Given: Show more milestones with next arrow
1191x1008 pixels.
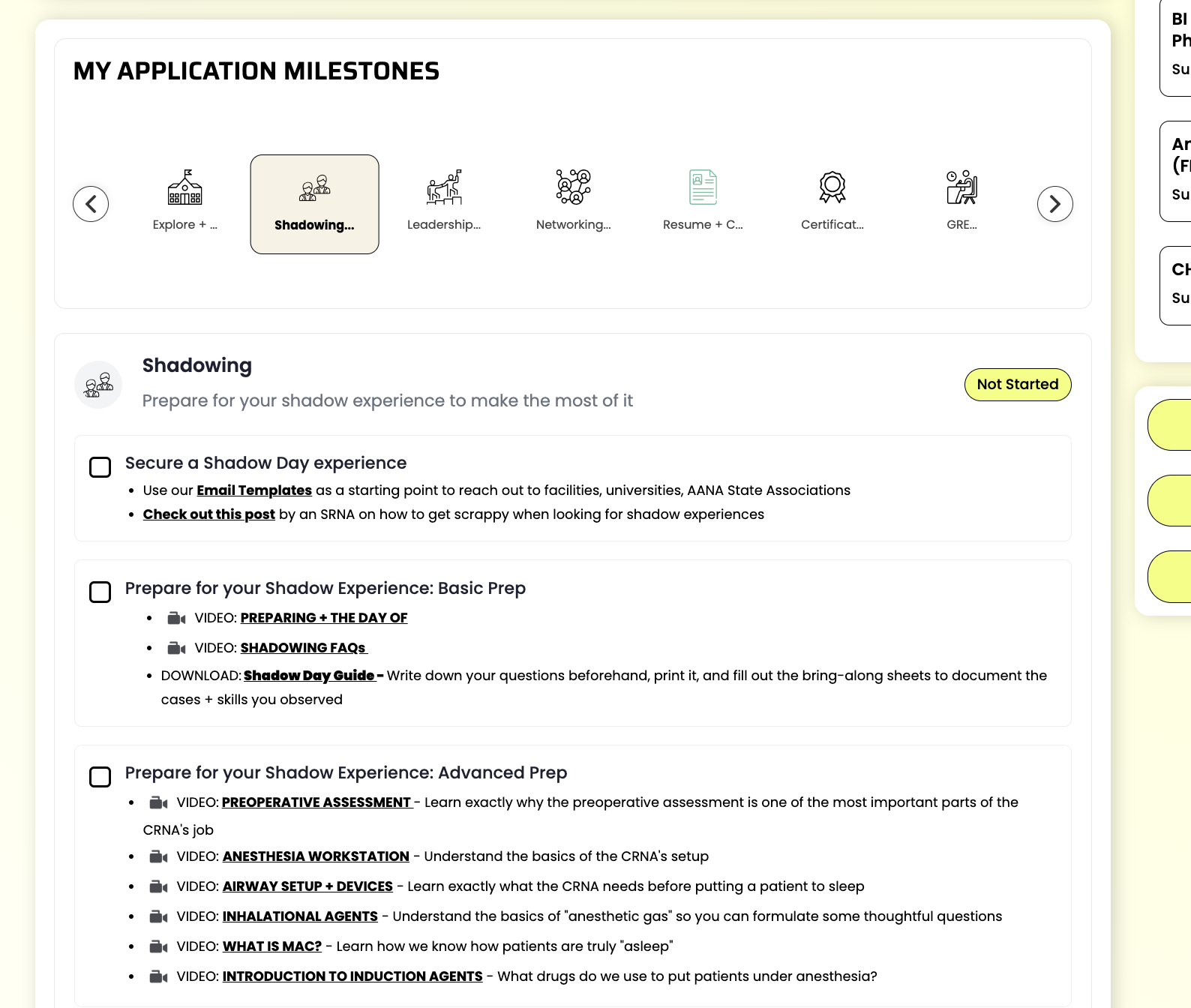Looking at the screenshot, I should [1054, 204].
